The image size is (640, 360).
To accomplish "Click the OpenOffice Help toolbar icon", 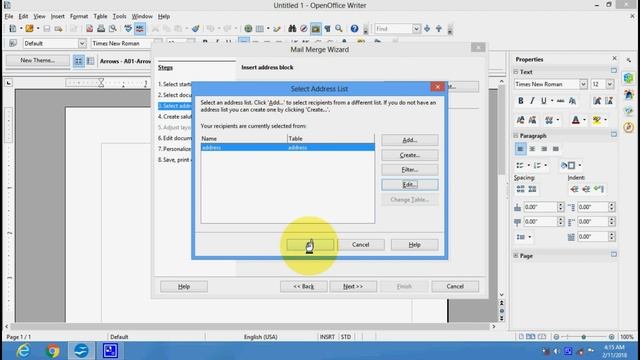I will coord(354,29).
